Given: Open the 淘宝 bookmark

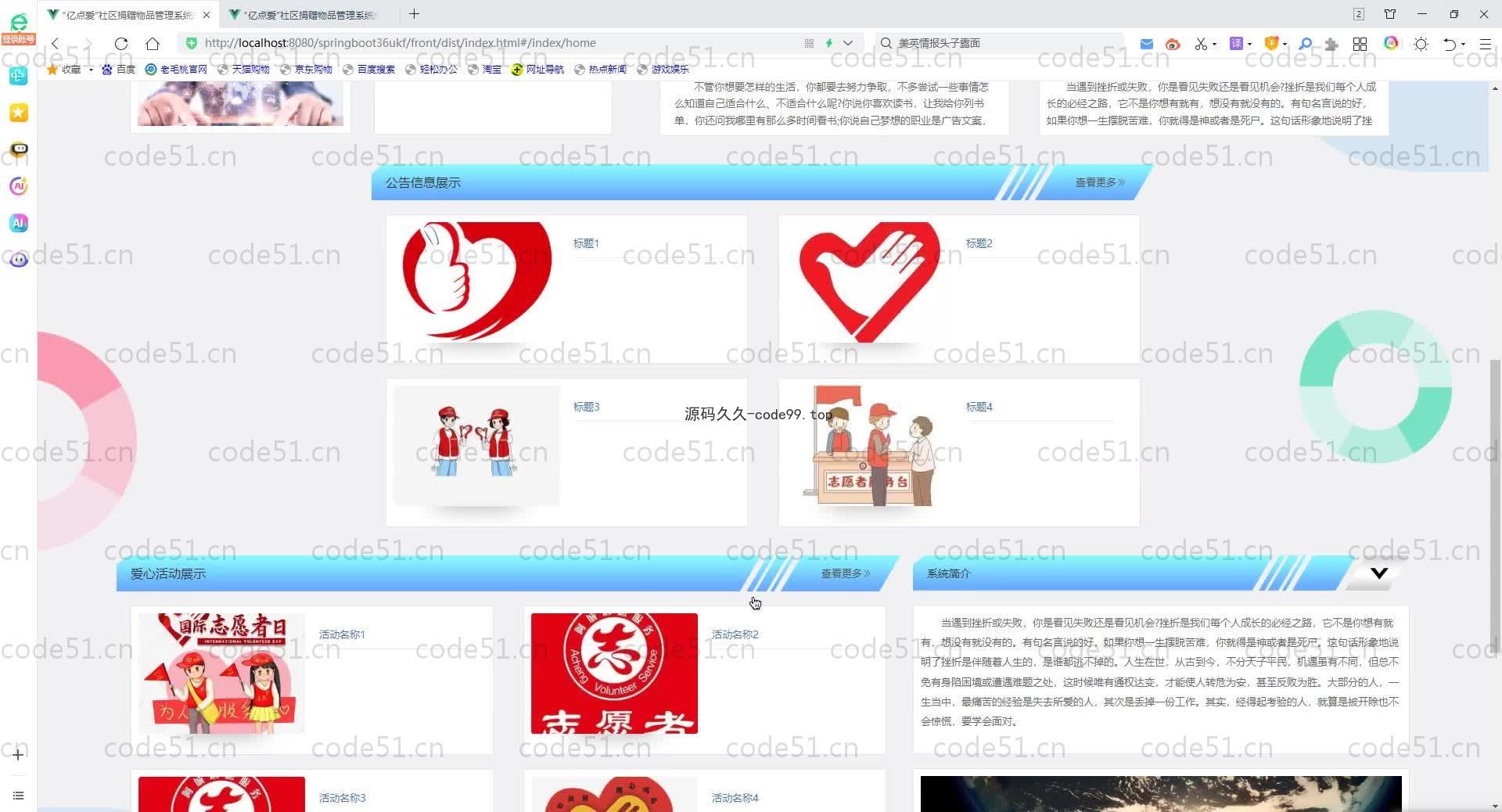Looking at the screenshot, I should (x=484, y=69).
